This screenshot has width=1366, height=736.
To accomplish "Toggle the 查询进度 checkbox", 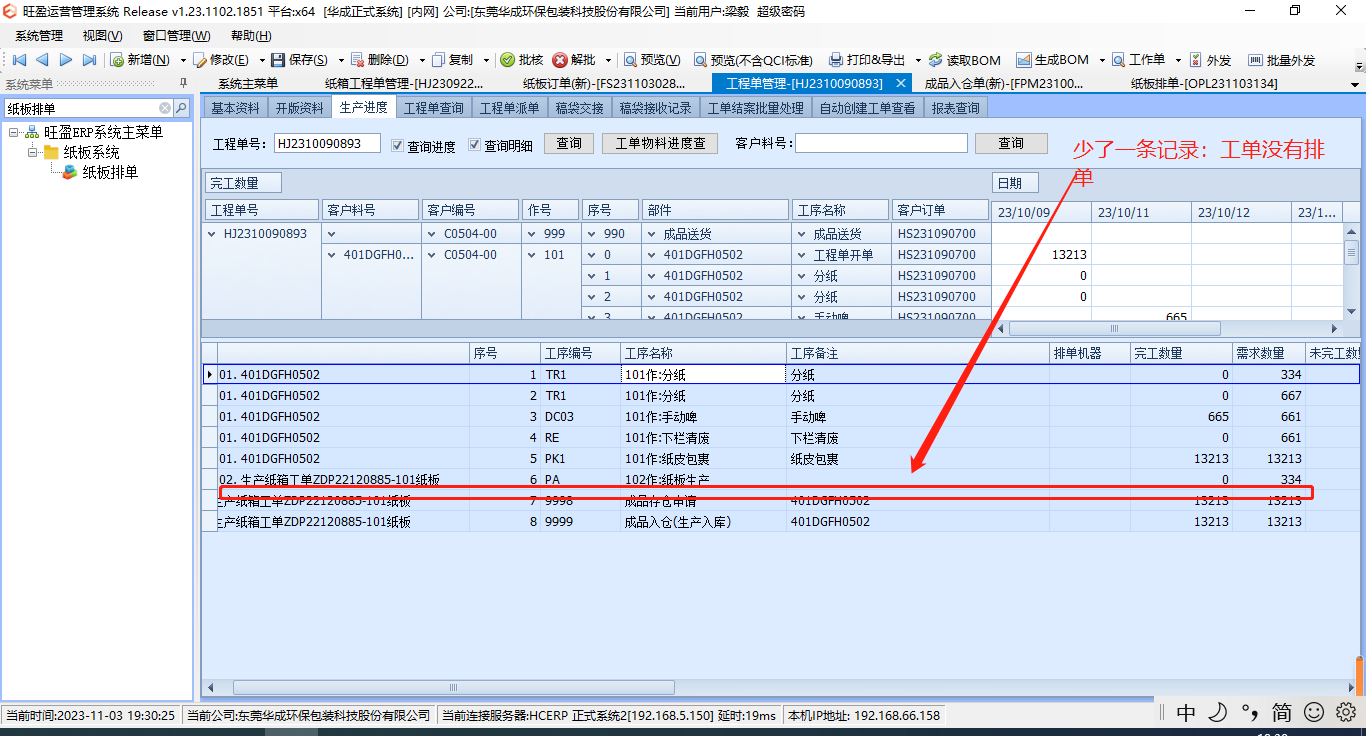I will point(397,144).
